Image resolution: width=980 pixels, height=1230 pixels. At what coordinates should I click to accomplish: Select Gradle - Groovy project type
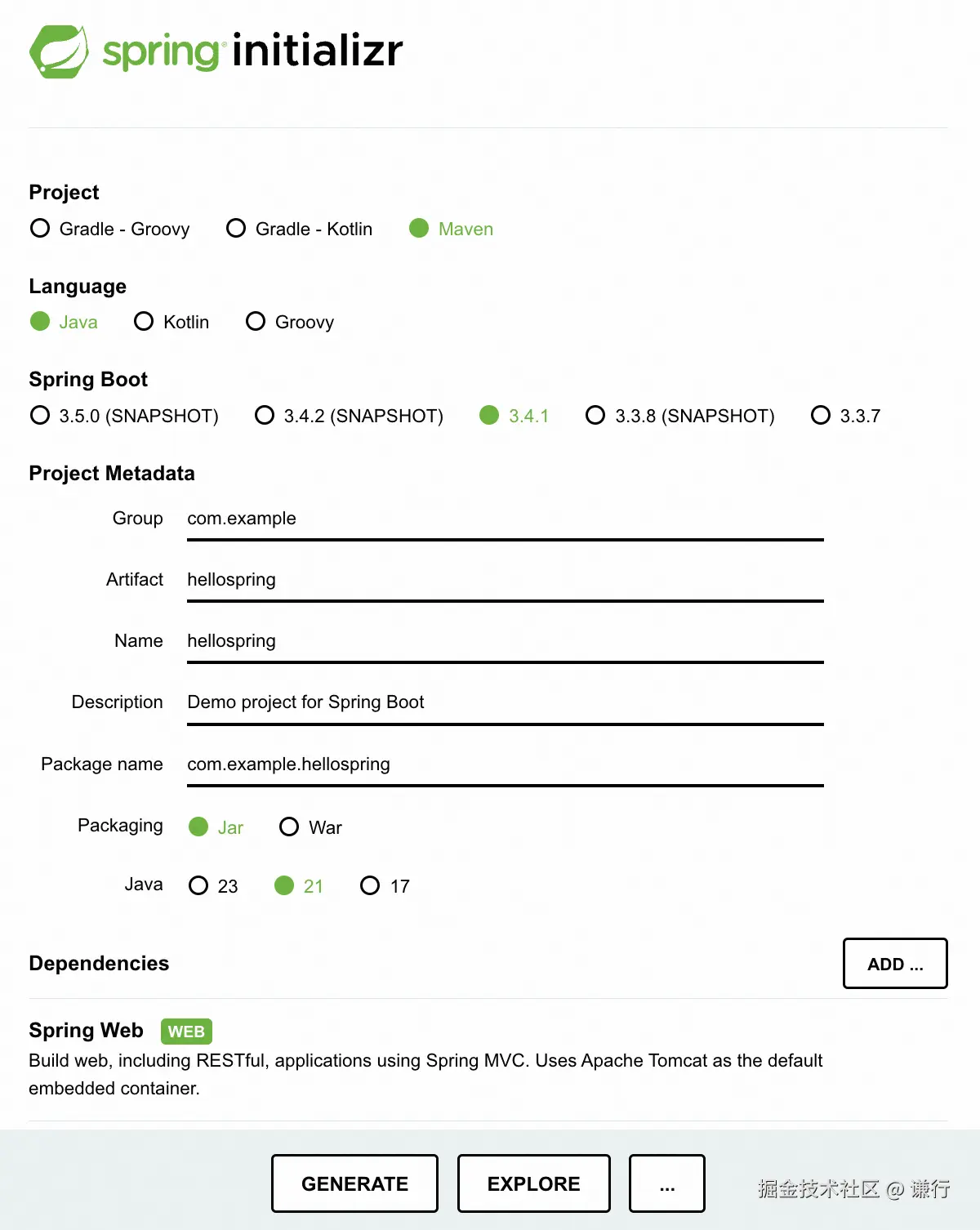(40, 229)
